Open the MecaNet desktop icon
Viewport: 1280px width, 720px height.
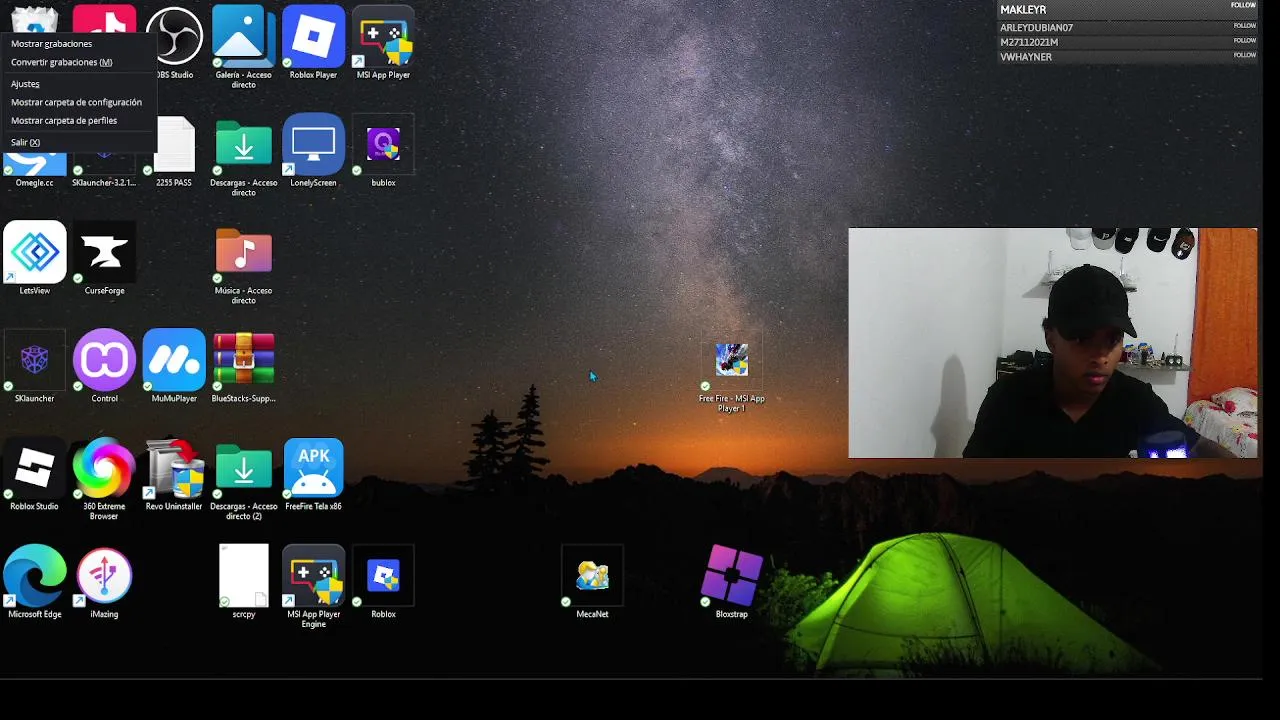click(592, 577)
